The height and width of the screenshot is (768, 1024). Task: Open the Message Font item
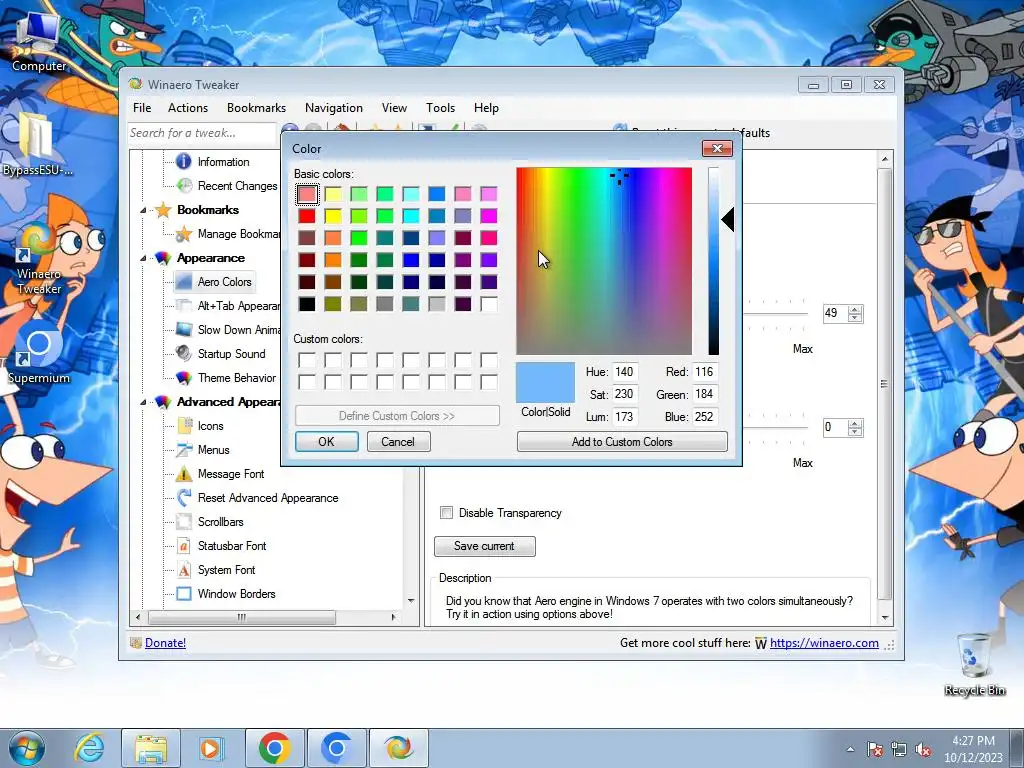click(x=231, y=473)
